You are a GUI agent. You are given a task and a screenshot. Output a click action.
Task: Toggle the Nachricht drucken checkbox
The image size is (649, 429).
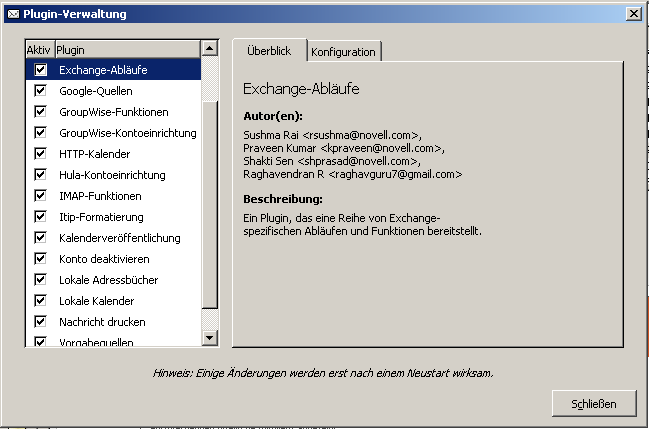tap(41, 322)
